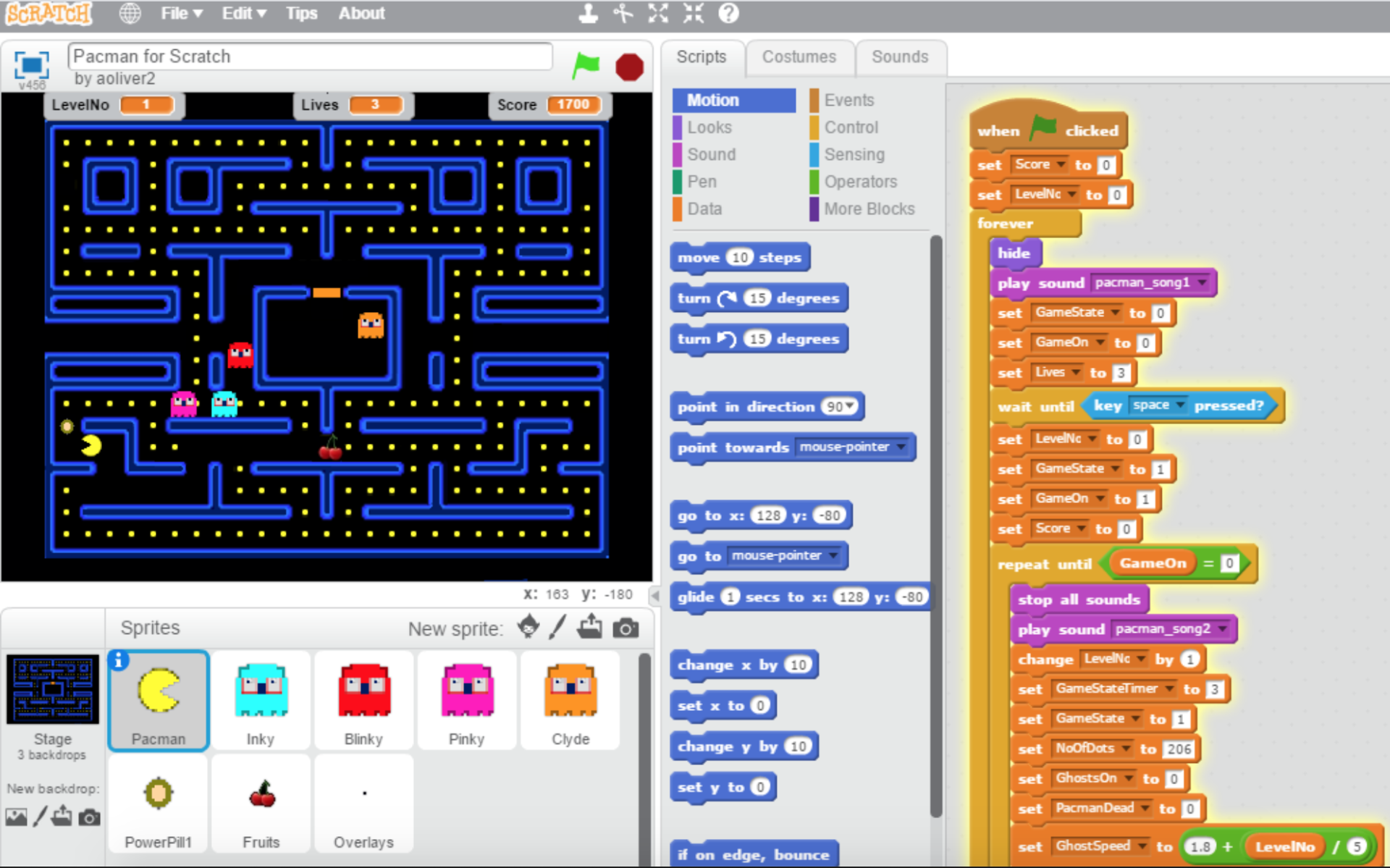Image resolution: width=1390 pixels, height=868 pixels.
Task: Click the Block help question icon
Action: (x=728, y=13)
